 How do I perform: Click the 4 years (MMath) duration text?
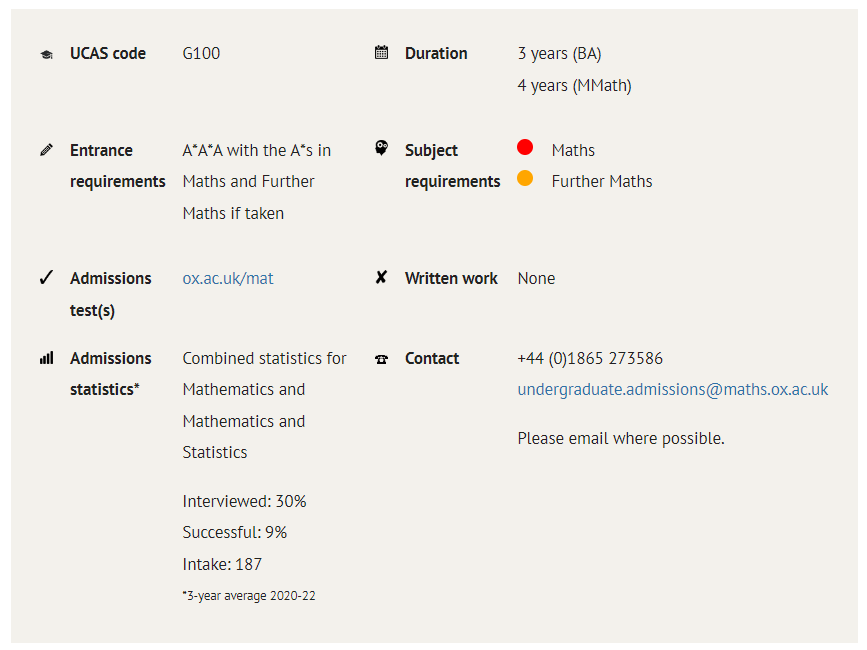(x=574, y=86)
